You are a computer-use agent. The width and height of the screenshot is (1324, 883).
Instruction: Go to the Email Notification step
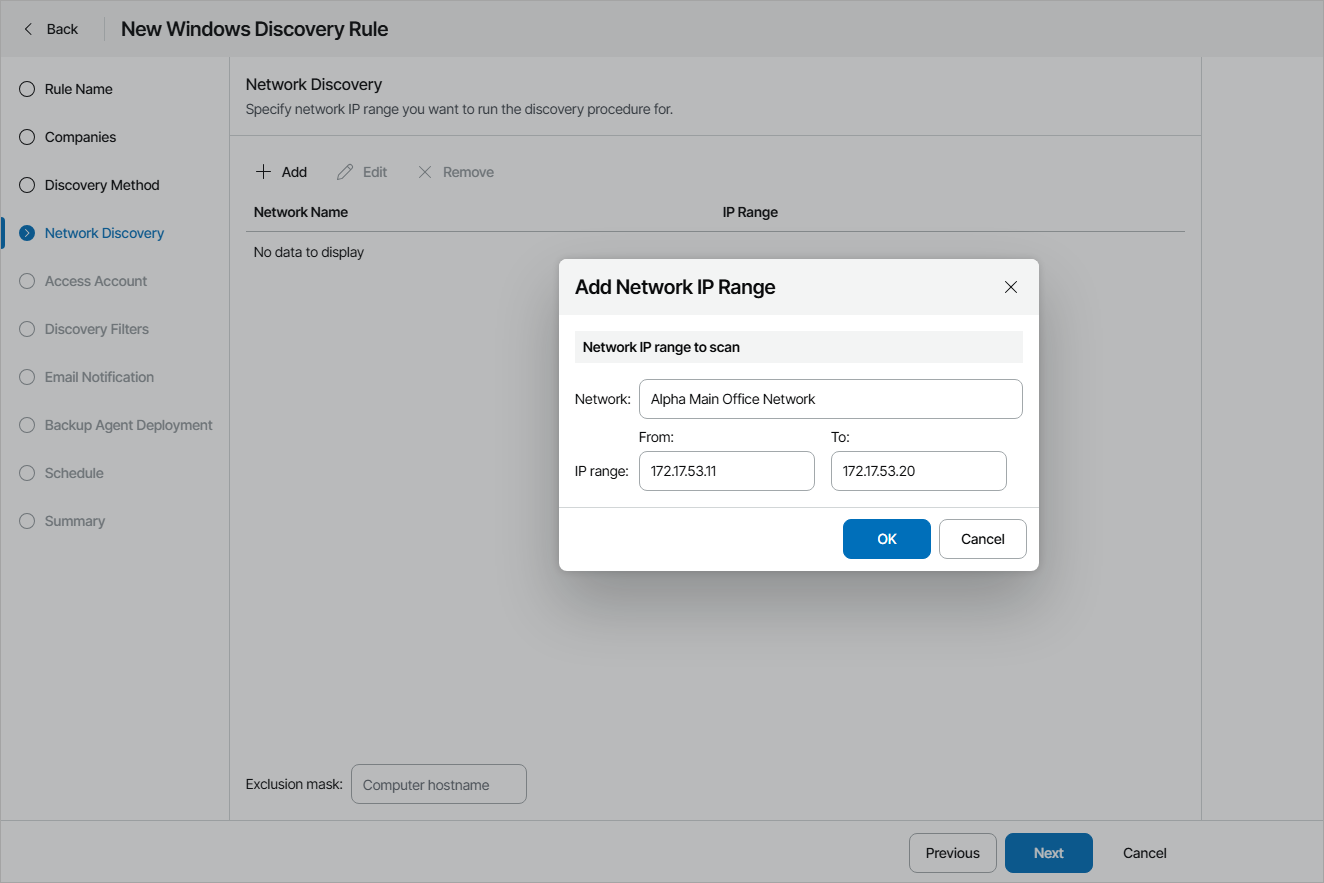pos(26,376)
